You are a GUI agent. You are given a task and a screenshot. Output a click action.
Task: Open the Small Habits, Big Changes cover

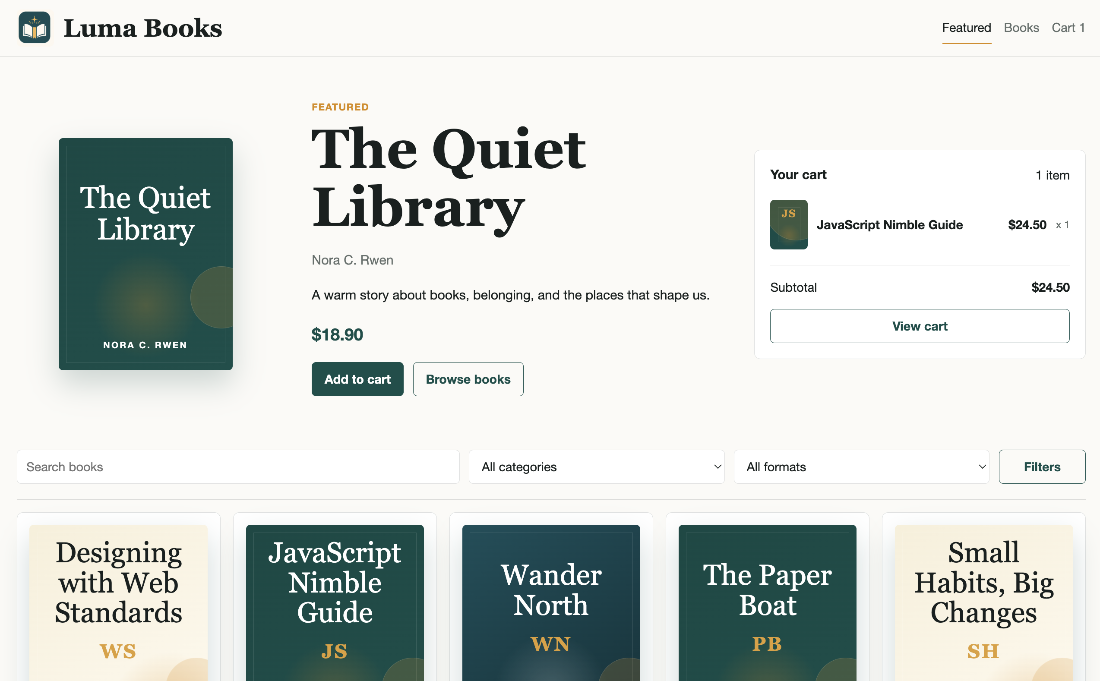click(984, 602)
